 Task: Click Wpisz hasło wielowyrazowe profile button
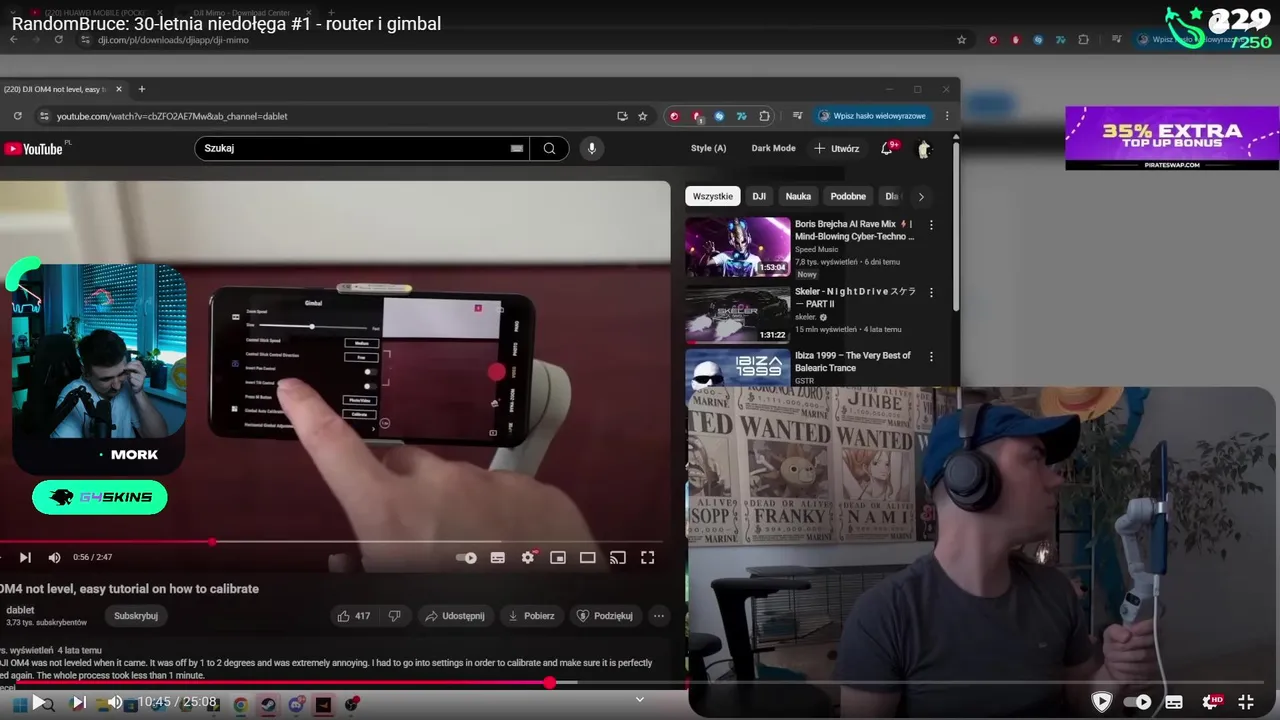(x=872, y=116)
